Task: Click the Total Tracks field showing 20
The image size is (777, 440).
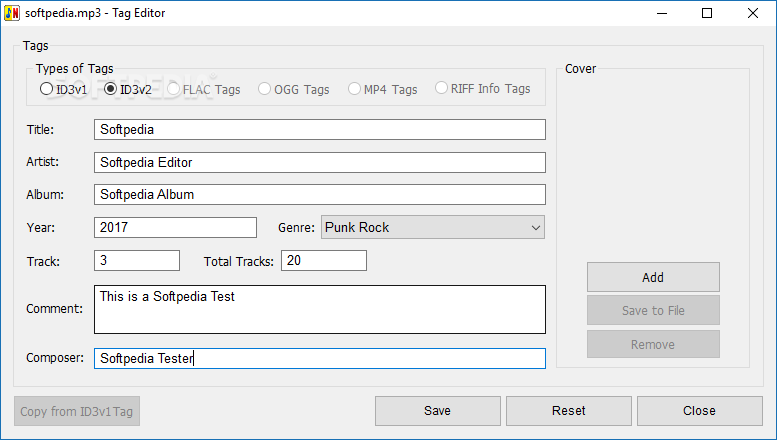Action: (x=324, y=261)
